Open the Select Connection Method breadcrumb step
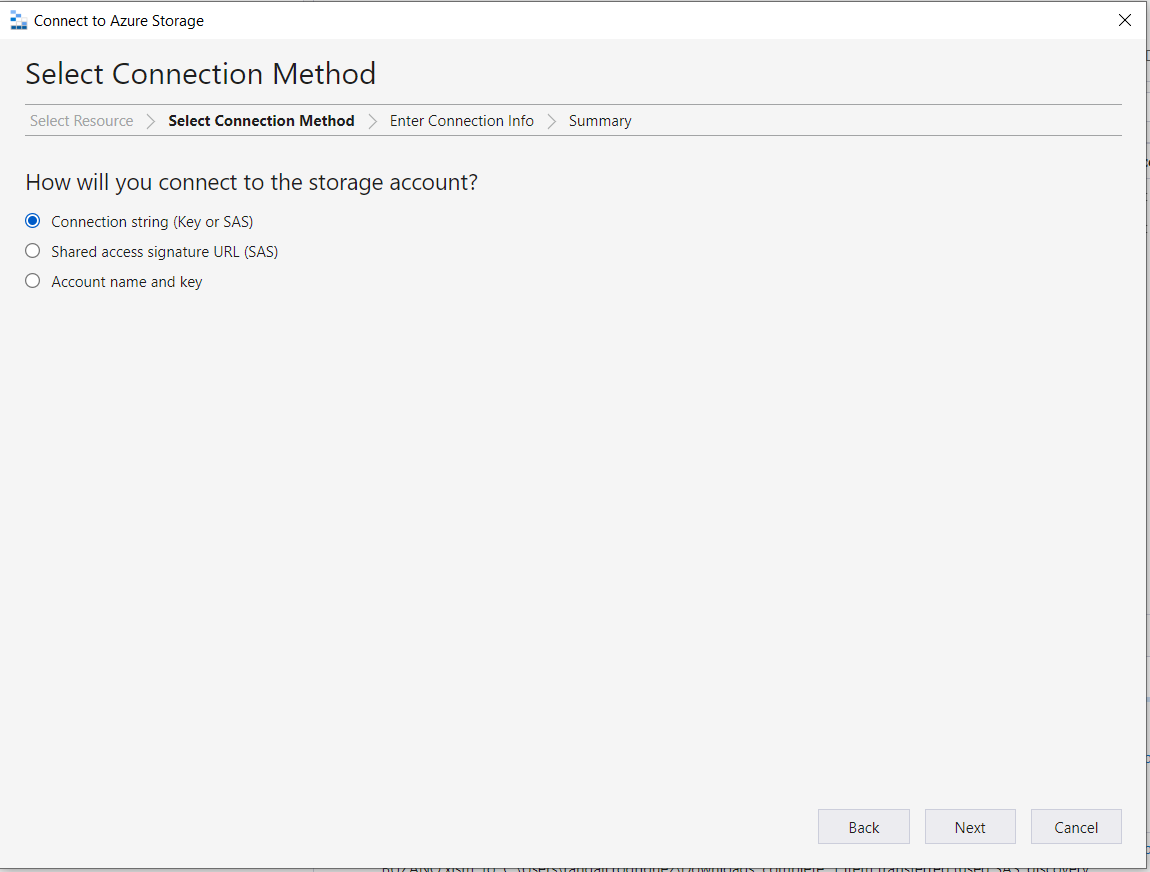Image resolution: width=1150 pixels, height=872 pixels. point(261,121)
